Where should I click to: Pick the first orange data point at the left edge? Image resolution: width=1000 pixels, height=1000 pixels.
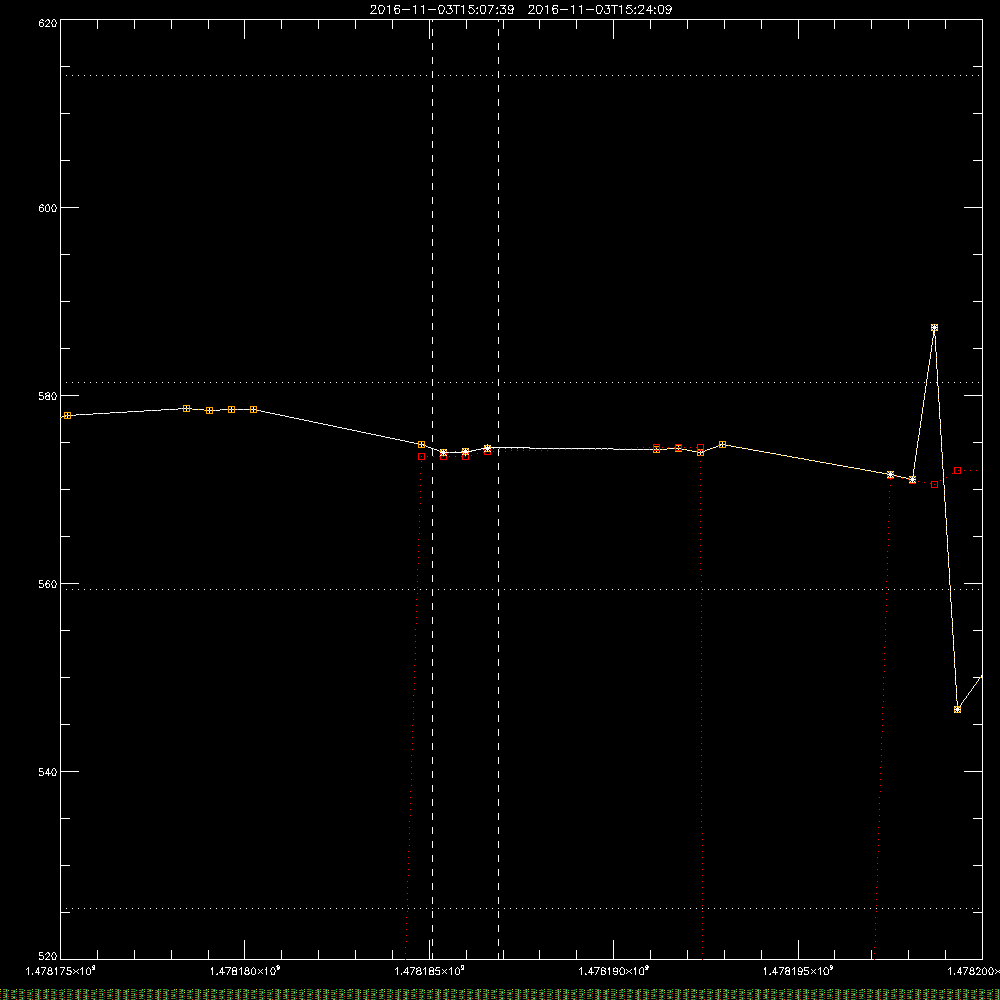pos(68,415)
